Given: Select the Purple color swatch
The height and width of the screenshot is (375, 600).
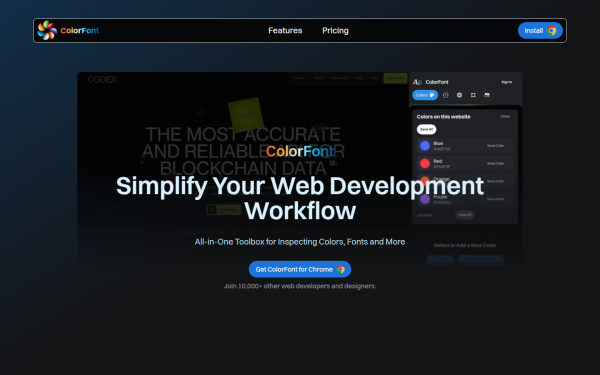Looking at the screenshot, I should 425,199.
